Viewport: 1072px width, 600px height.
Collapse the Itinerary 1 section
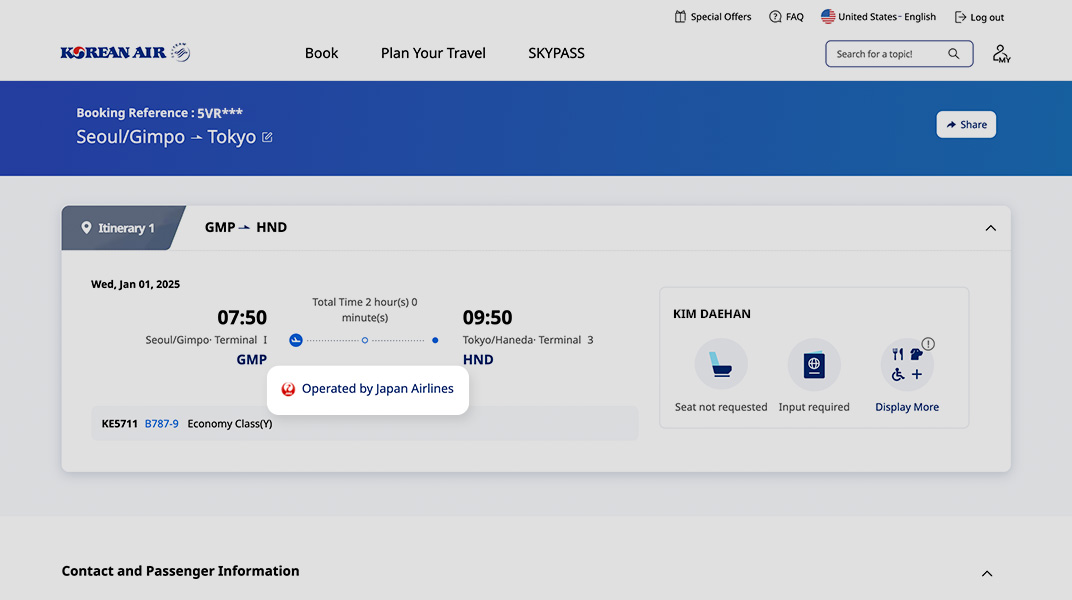[990, 228]
